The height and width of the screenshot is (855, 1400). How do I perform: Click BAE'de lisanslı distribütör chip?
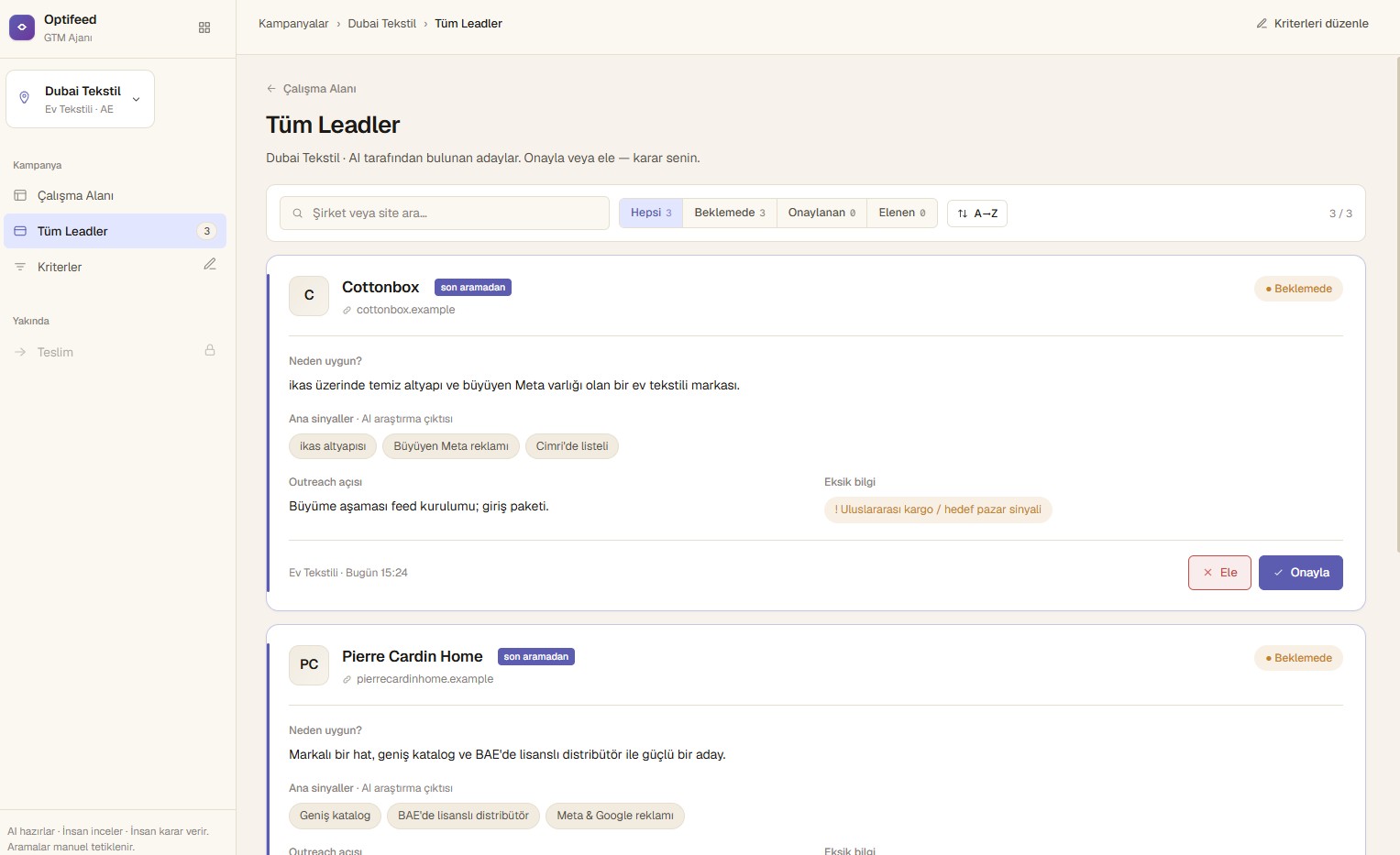point(463,816)
